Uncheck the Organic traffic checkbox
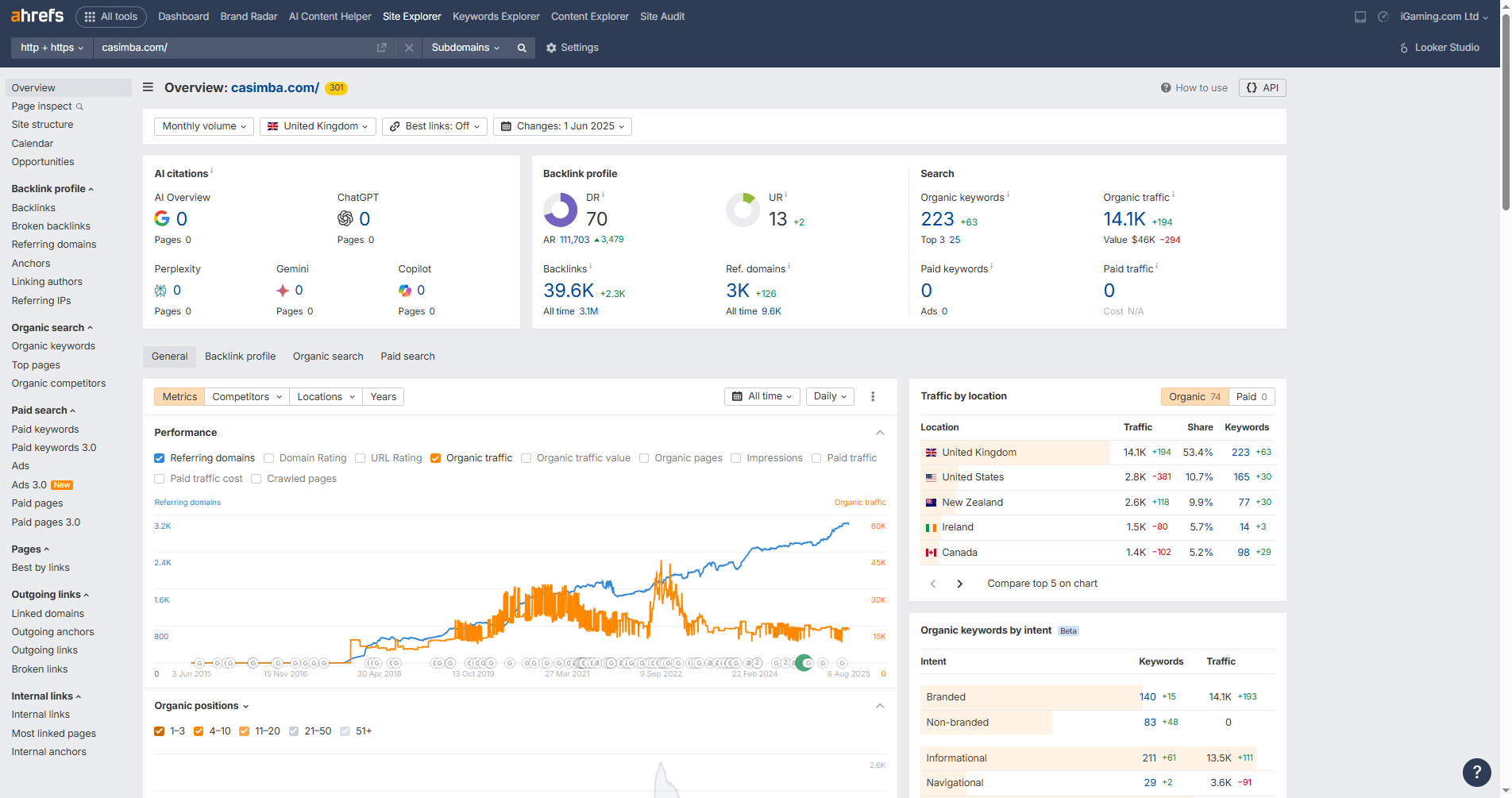 click(x=436, y=458)
